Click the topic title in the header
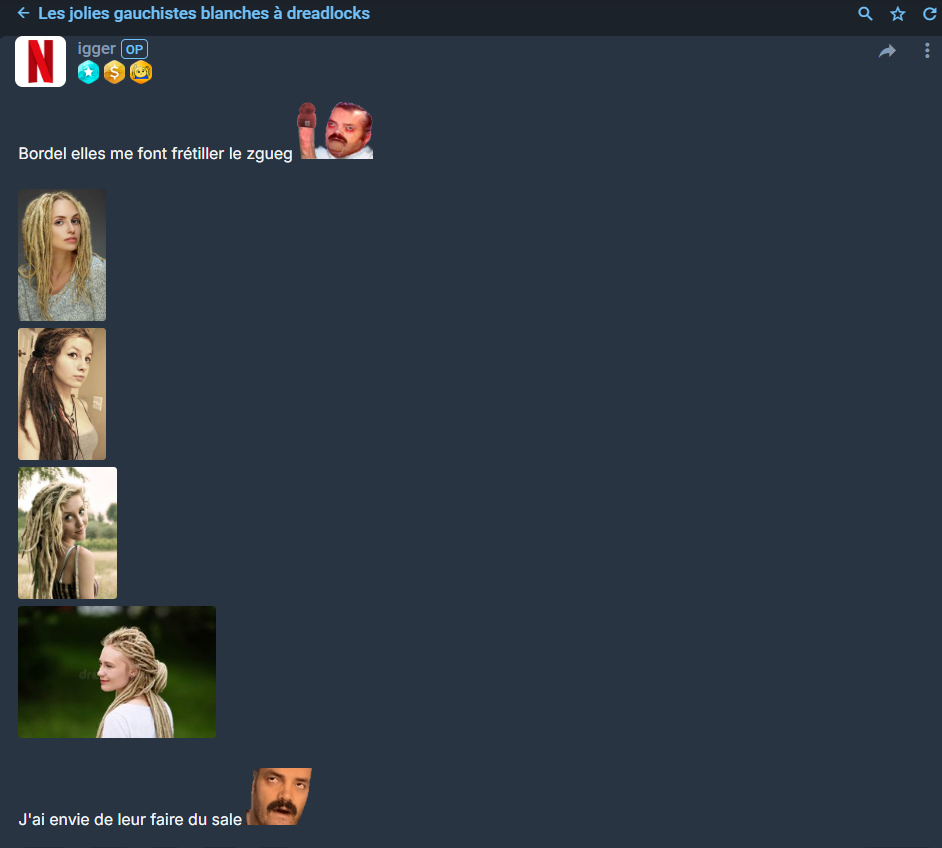 pos(204,13)
